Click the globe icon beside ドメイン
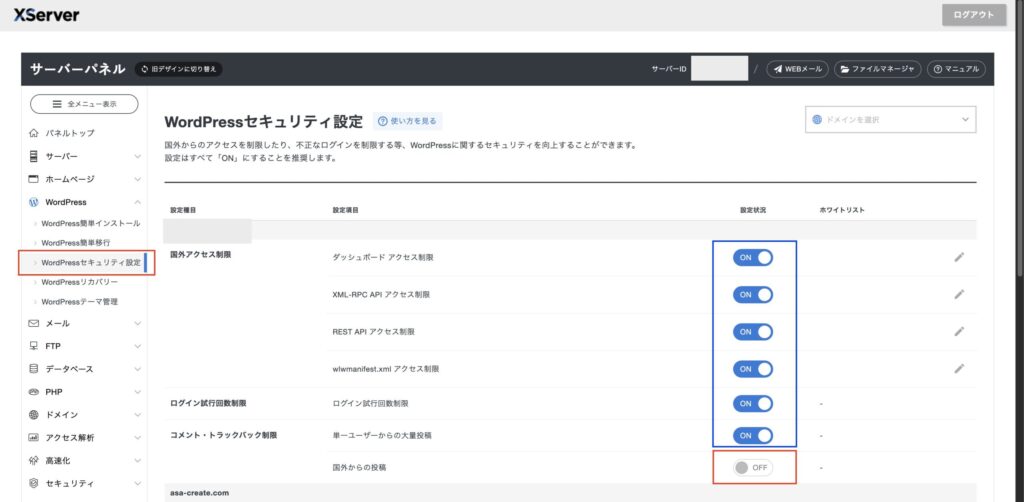This screenshot has width=1024, height=502. (x=34, y=415)
